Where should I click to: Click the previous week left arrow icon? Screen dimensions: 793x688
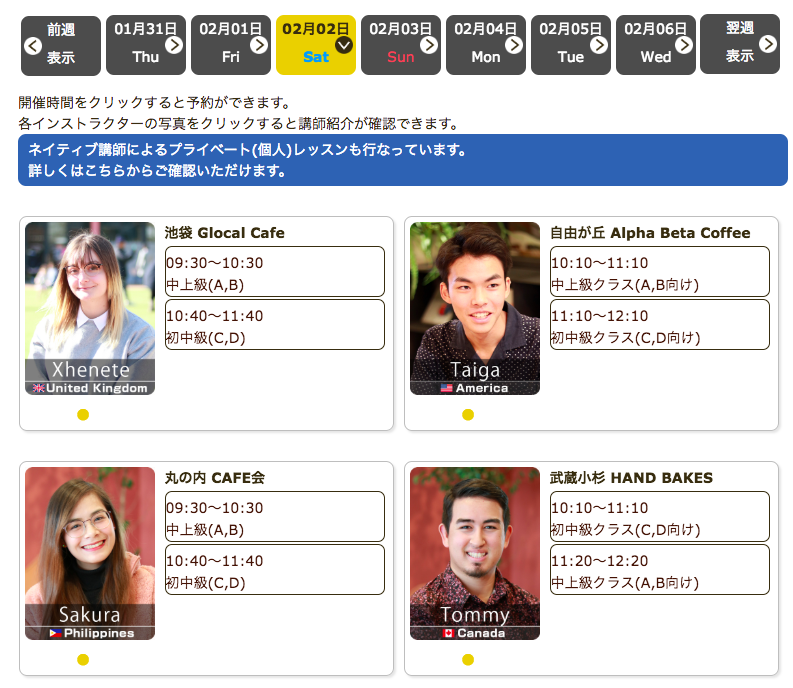pos(32,45)
